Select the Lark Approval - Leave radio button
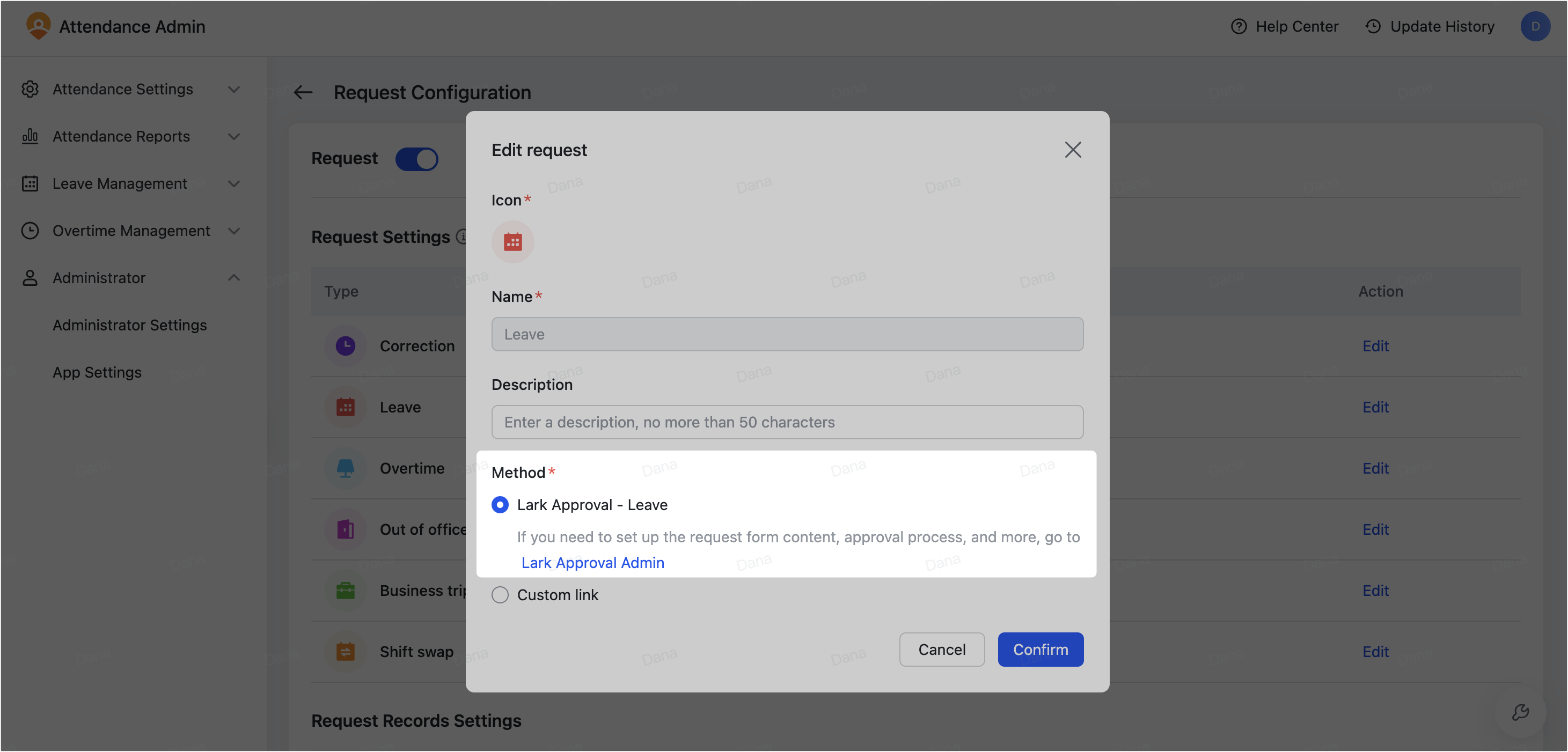 tap(500, 505)
